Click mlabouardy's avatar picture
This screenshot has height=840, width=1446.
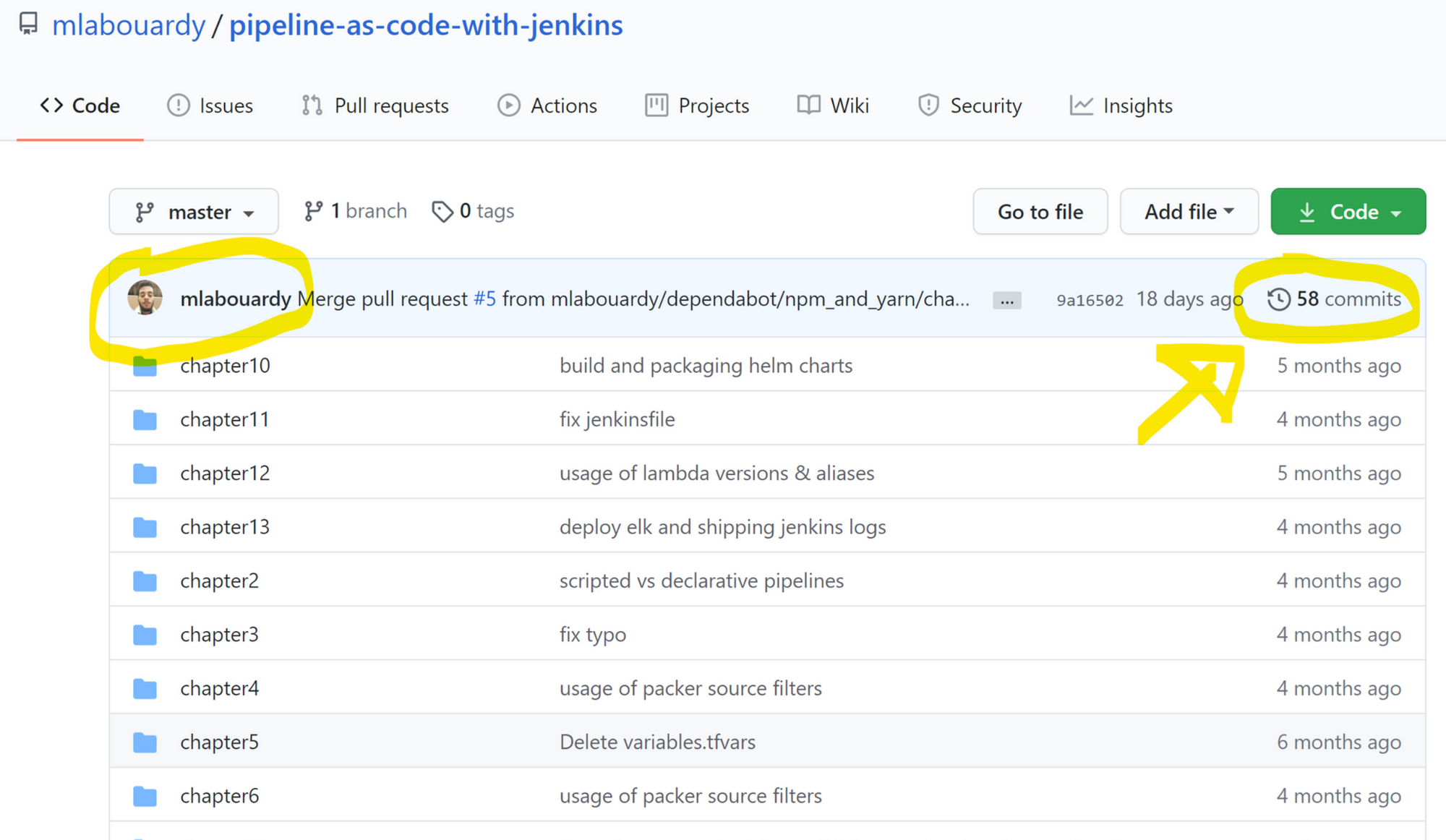point(145,298)
